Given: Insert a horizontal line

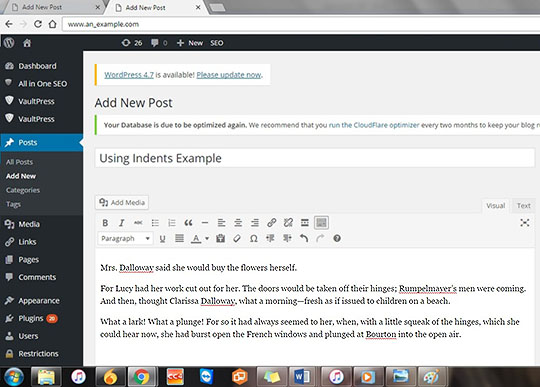Looking at the screenshot, I should tap(205, 223).
